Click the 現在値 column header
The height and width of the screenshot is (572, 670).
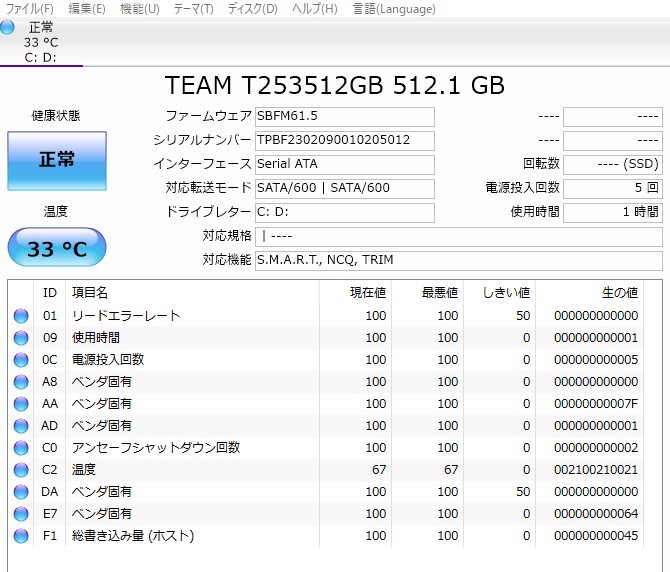click(x=355, y=293)
